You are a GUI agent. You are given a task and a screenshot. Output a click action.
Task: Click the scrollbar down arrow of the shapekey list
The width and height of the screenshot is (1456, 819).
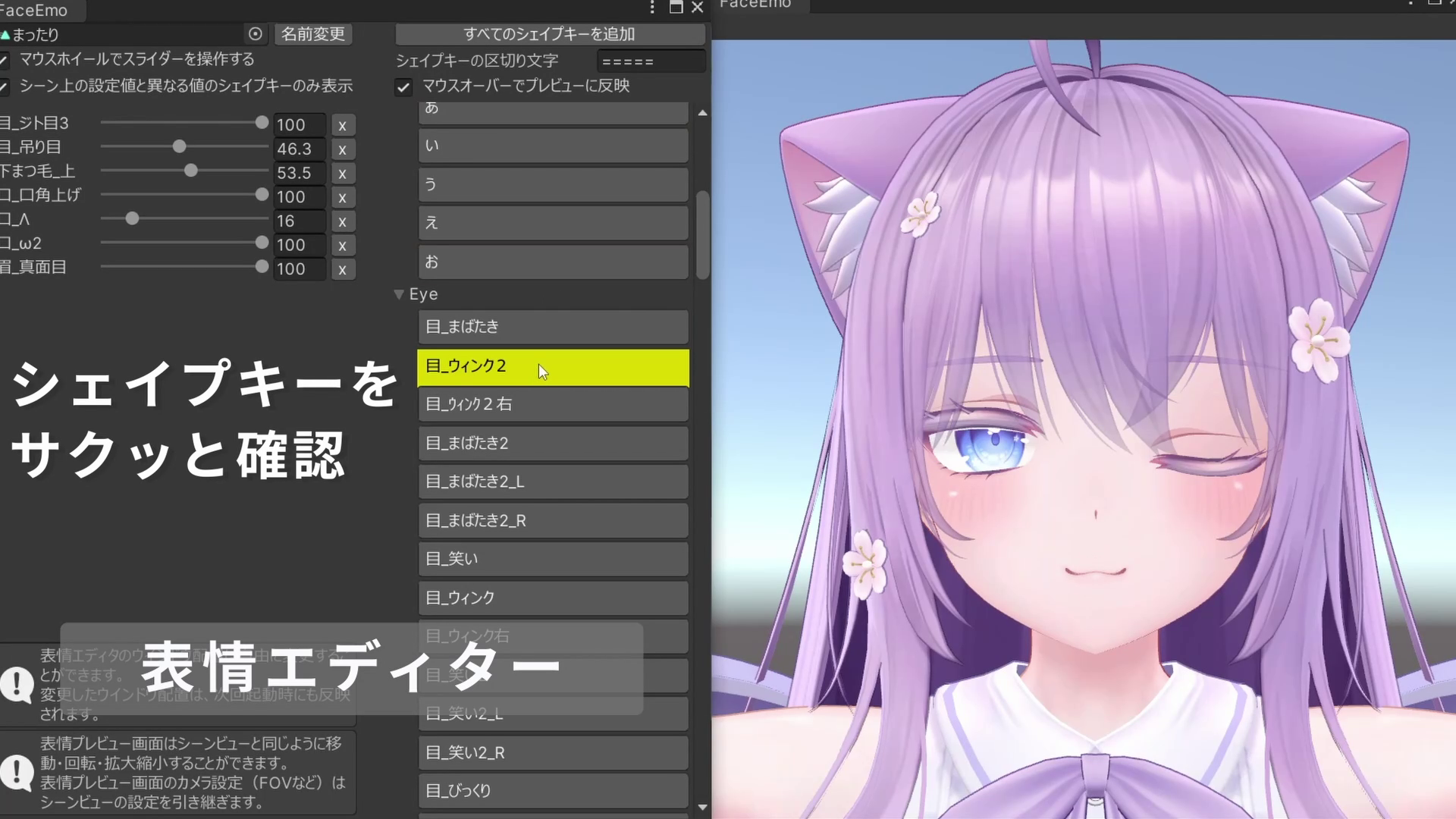pos(701,807)
